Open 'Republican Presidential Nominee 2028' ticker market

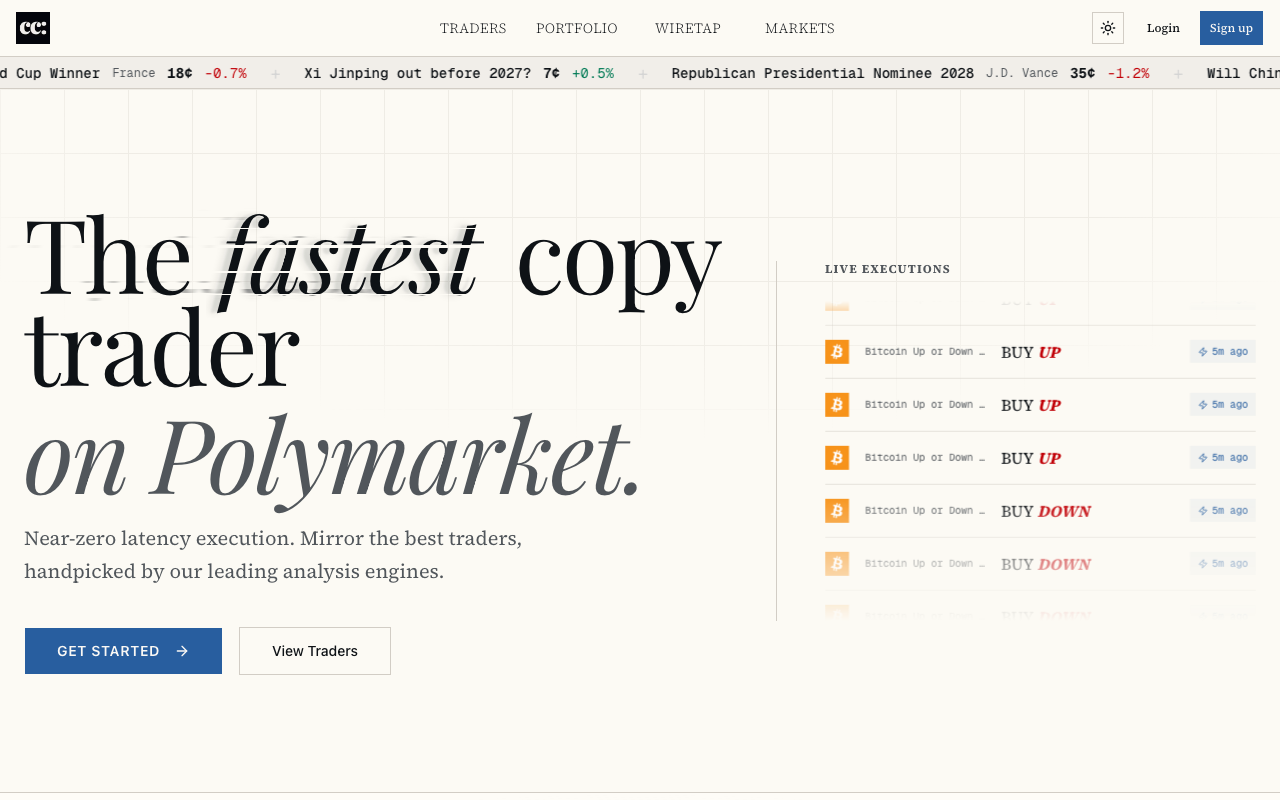click(x=823, y=73)
